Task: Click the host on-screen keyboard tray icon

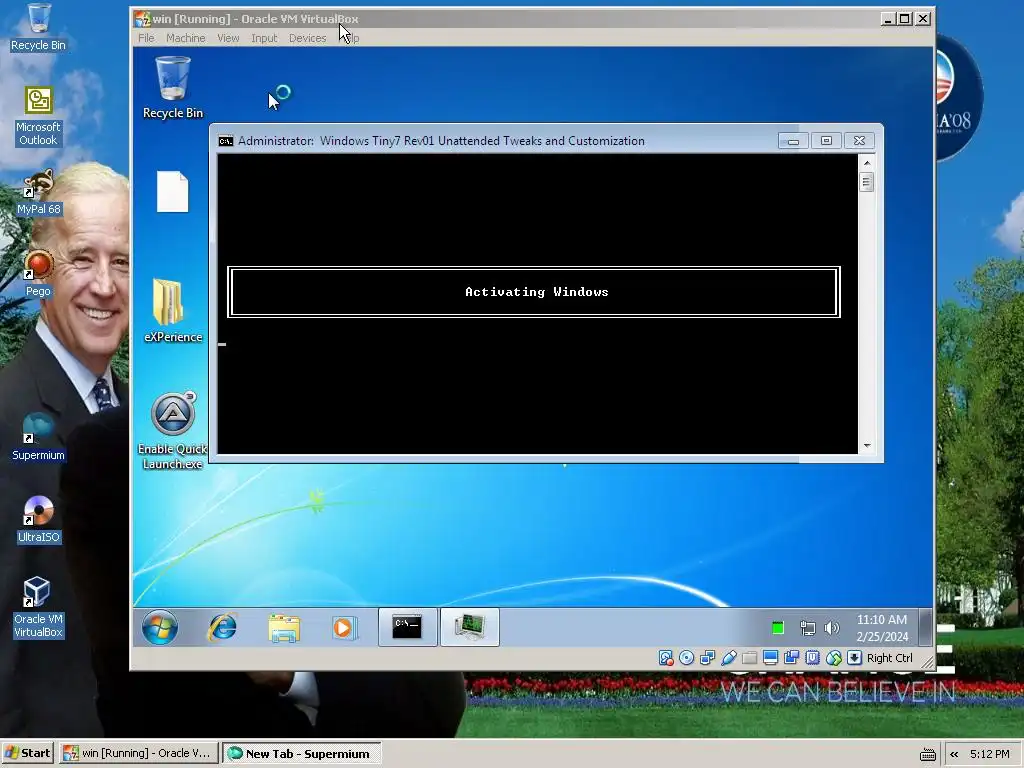Action: (928, 755)
